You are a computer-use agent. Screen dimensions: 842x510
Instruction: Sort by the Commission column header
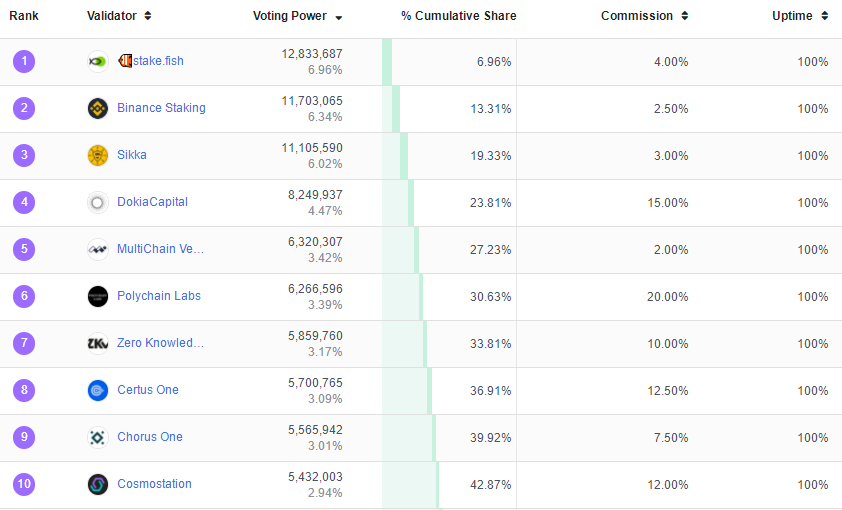coord(644,16)
